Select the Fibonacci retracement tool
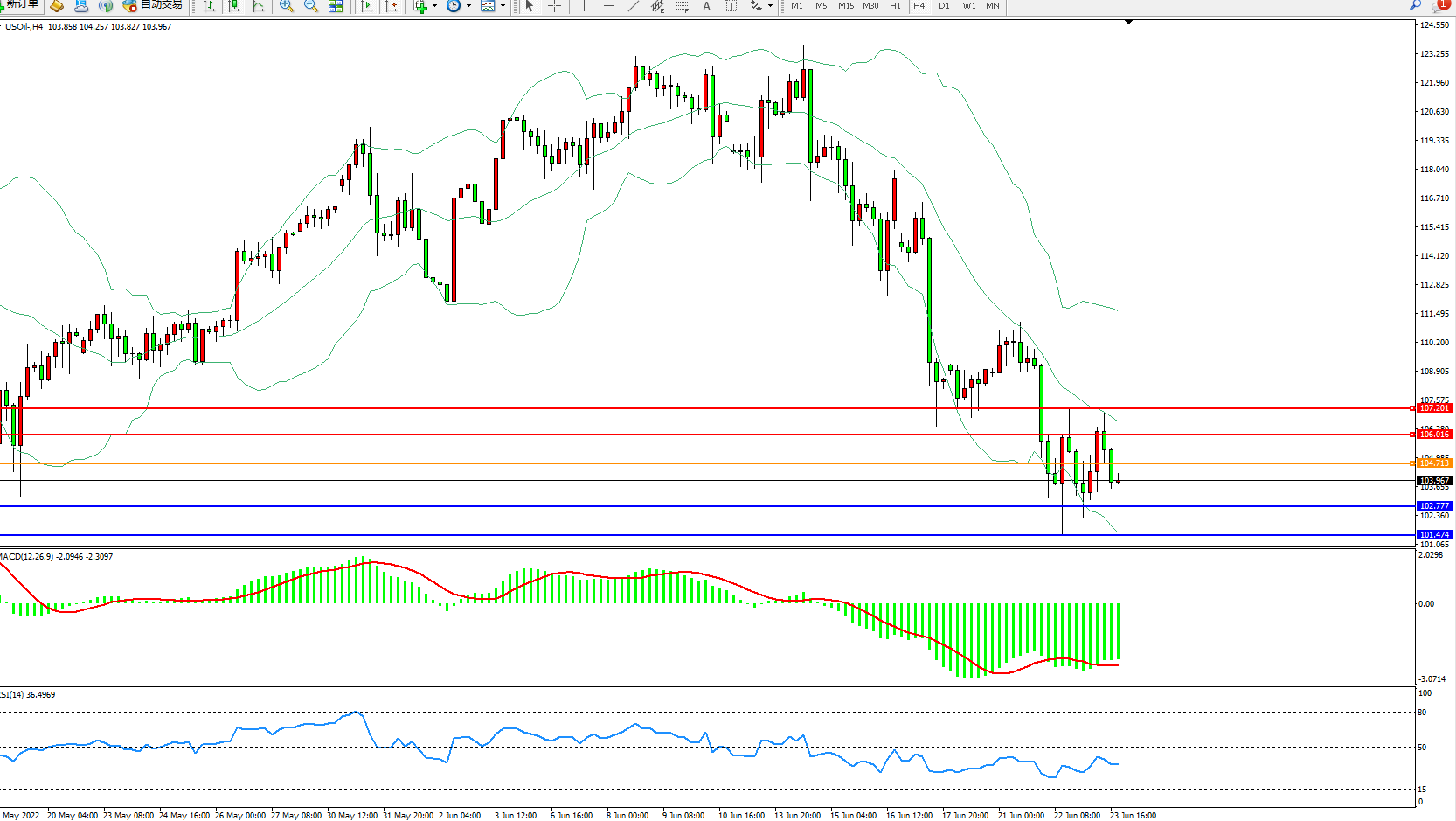Screen dimensions: 1456x821 pos(682,6)
